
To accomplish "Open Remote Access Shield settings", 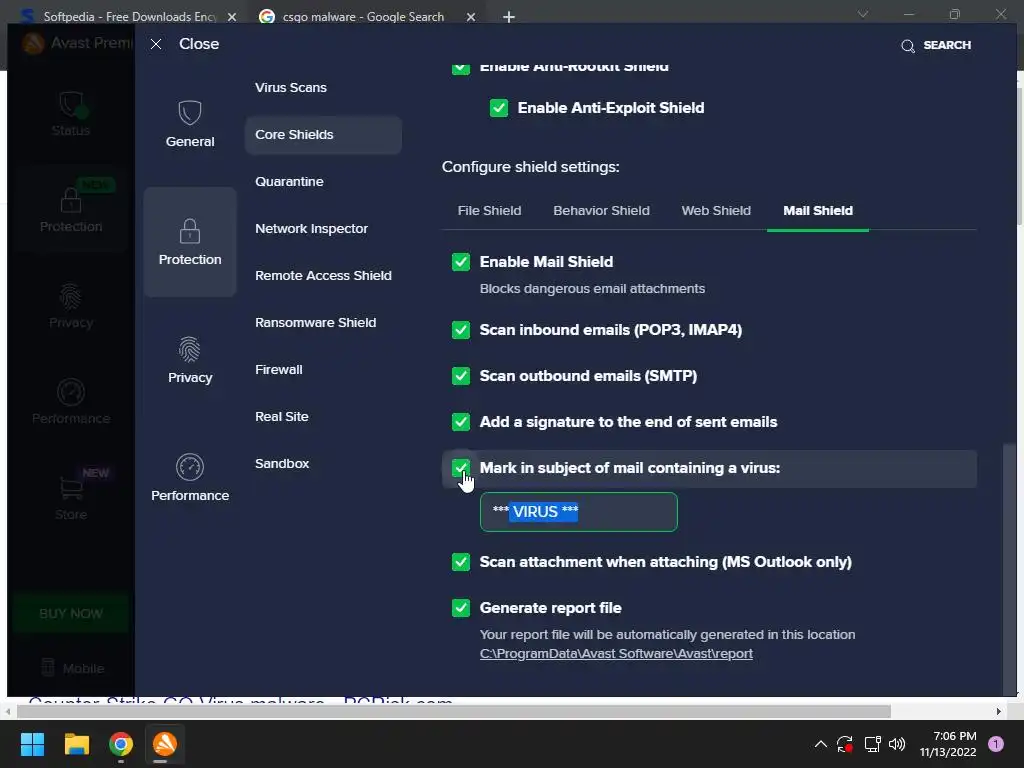I will tap(323, 276).
